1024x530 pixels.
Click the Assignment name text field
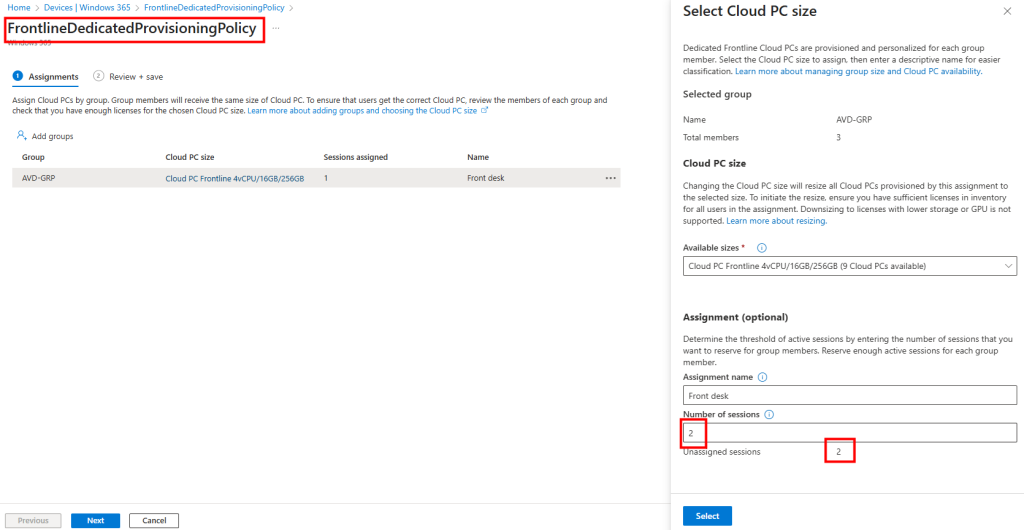(849, 396)
